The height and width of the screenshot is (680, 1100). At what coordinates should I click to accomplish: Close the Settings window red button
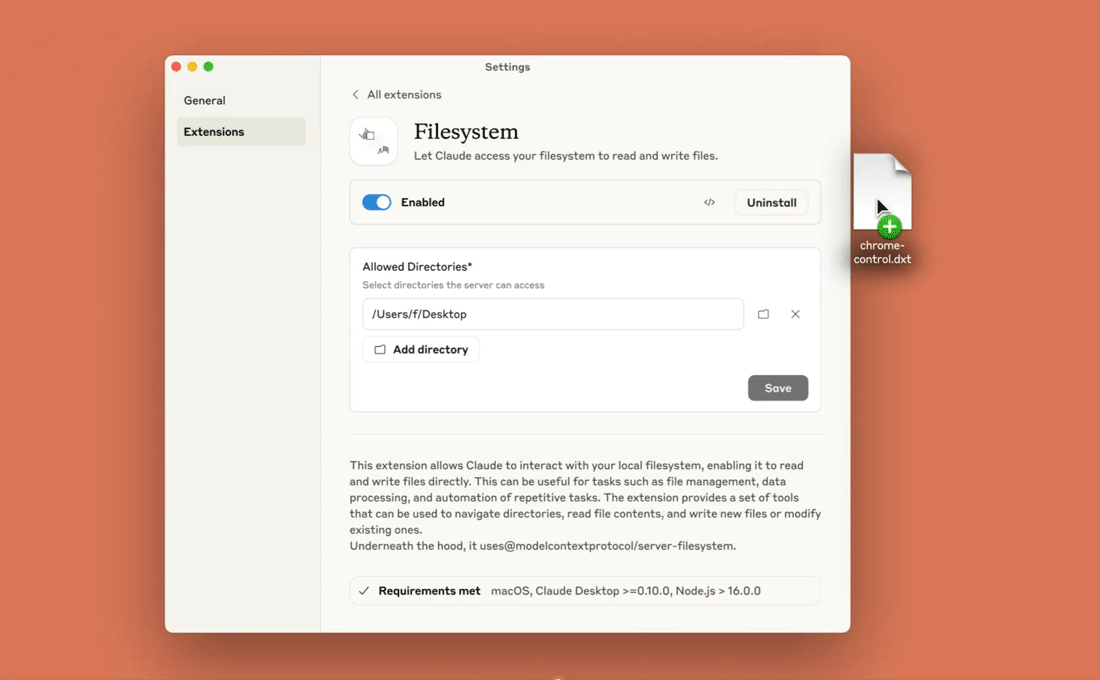(176, 67)
